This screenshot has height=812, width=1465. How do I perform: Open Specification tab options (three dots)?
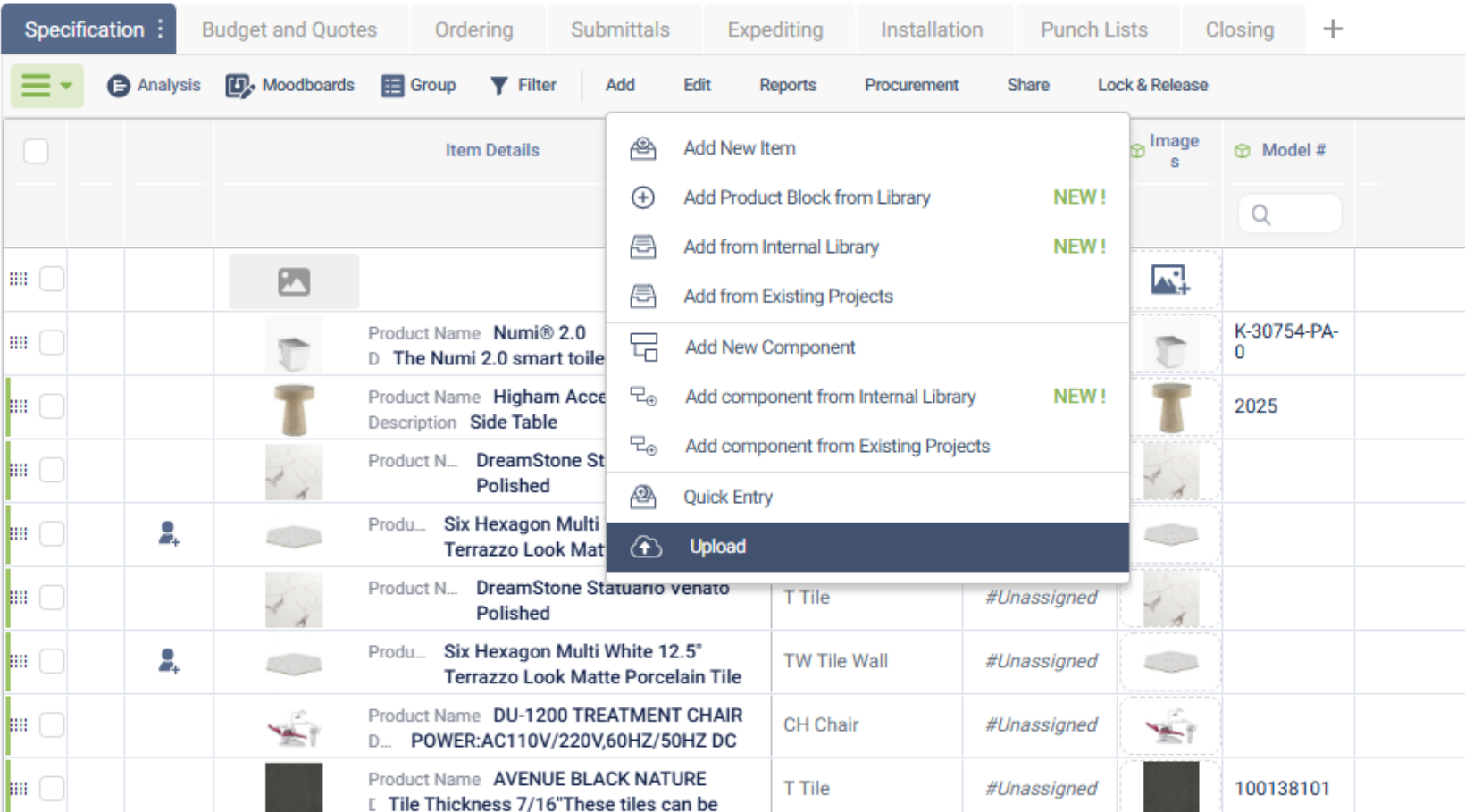(x=161, y=29)
